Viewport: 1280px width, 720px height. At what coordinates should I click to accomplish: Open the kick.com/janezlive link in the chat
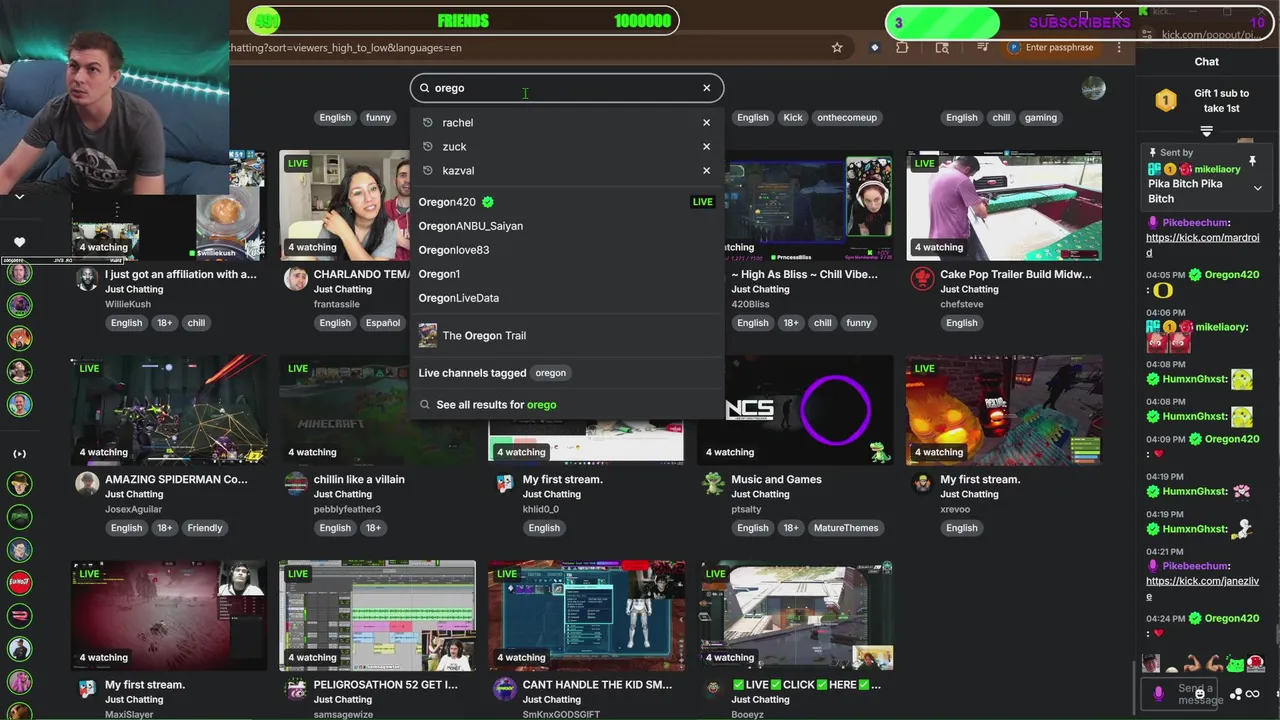1203,588
